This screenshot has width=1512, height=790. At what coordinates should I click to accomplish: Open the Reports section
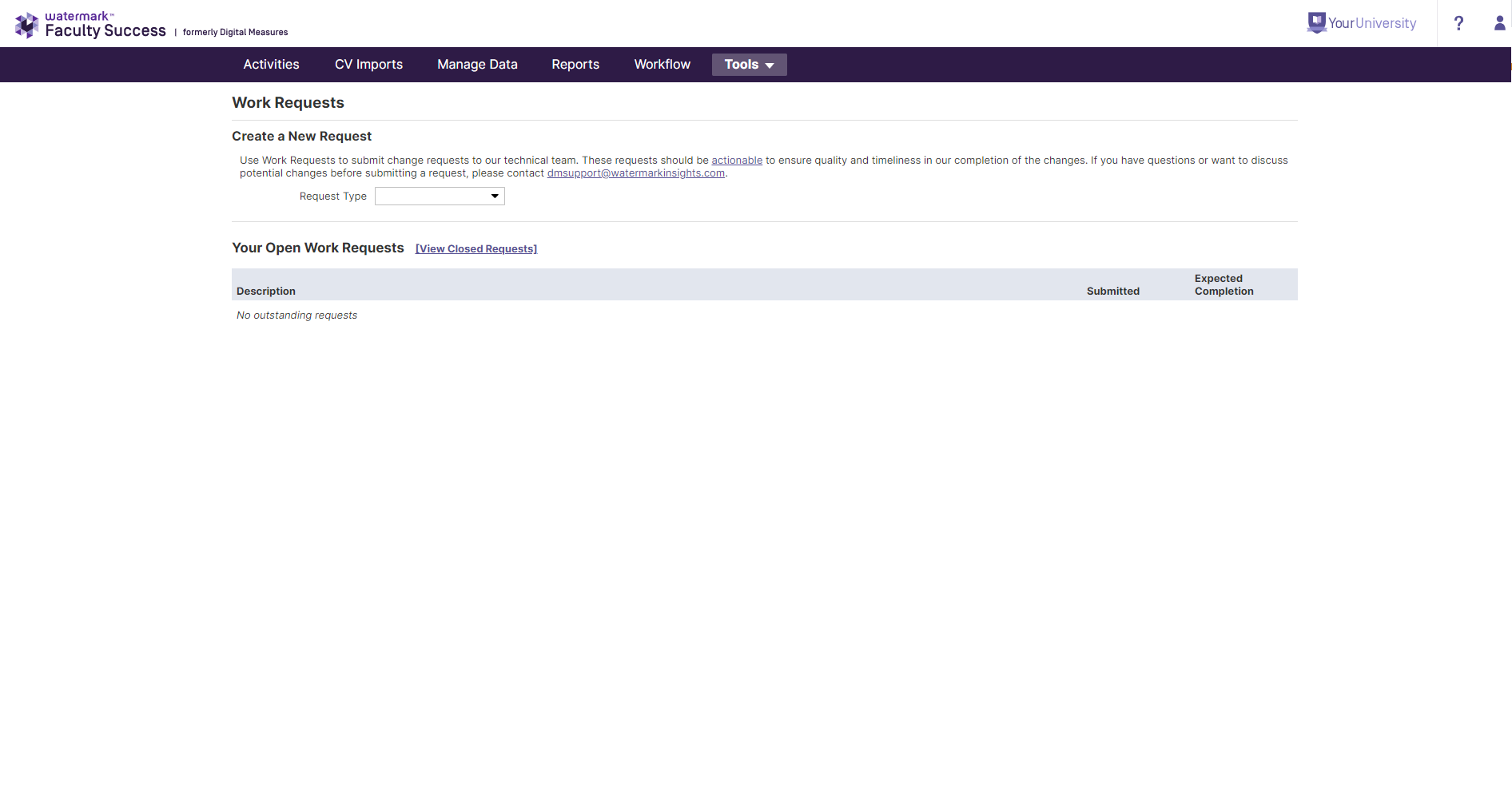tap(575, 64)
